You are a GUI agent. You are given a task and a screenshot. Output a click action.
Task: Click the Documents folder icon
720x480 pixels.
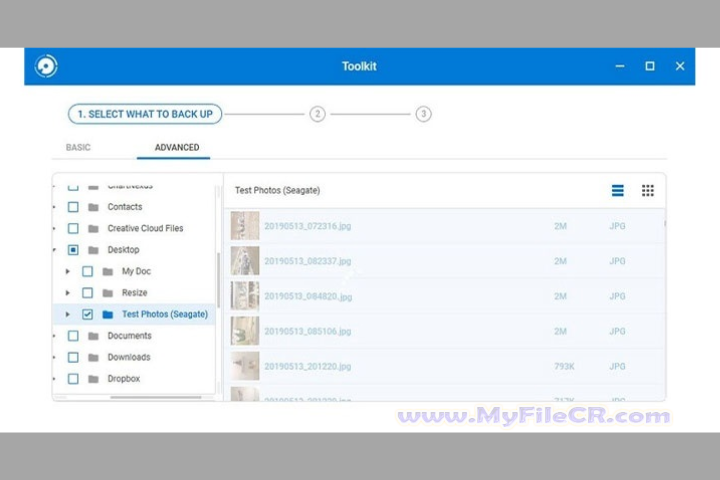coord(93,336)
